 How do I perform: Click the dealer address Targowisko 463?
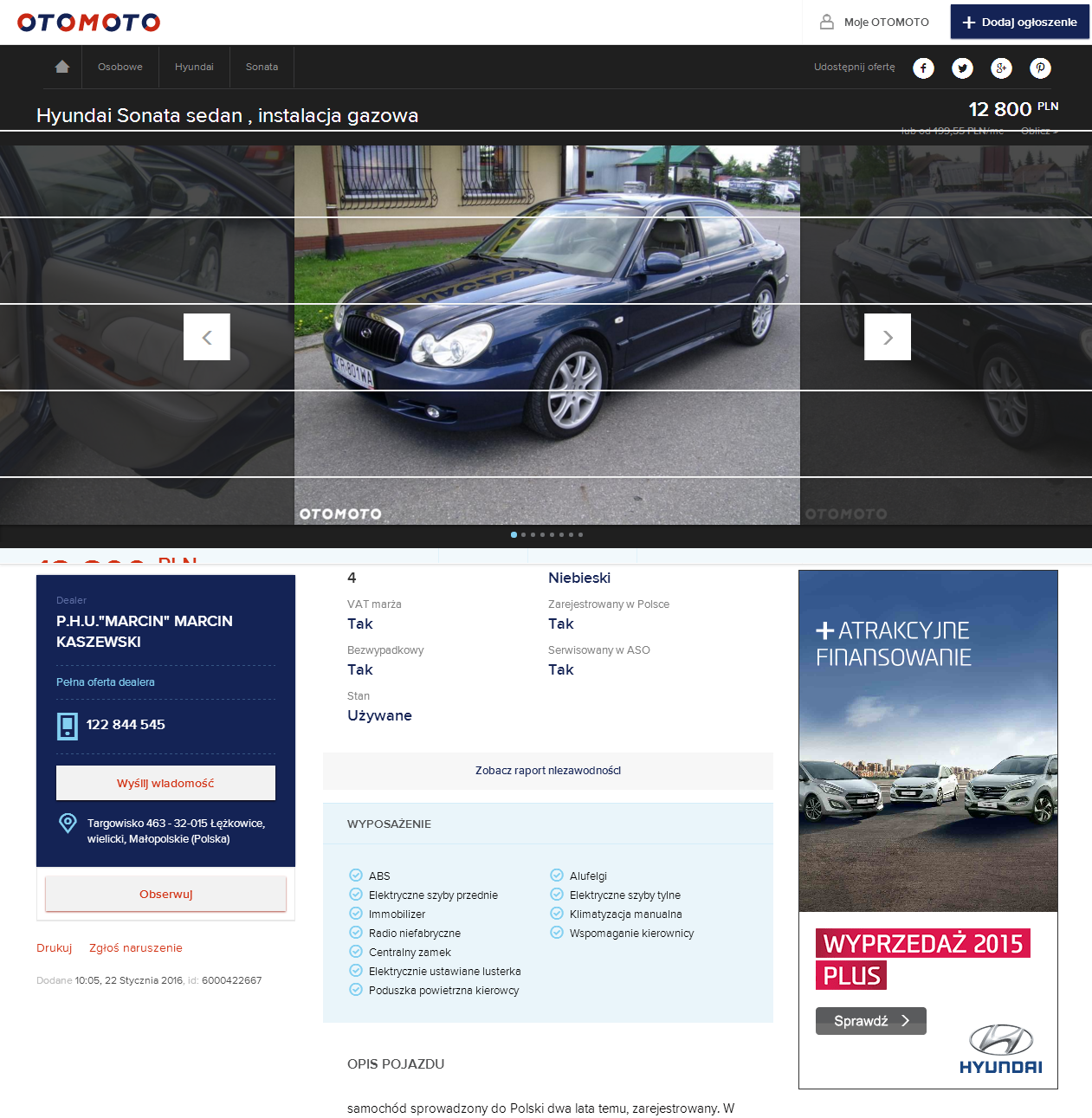(x=176, y=831)
